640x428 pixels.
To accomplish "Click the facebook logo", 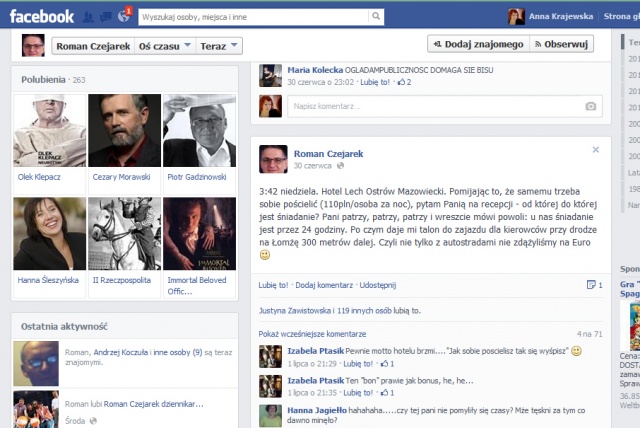I will (x=42, y=16).
